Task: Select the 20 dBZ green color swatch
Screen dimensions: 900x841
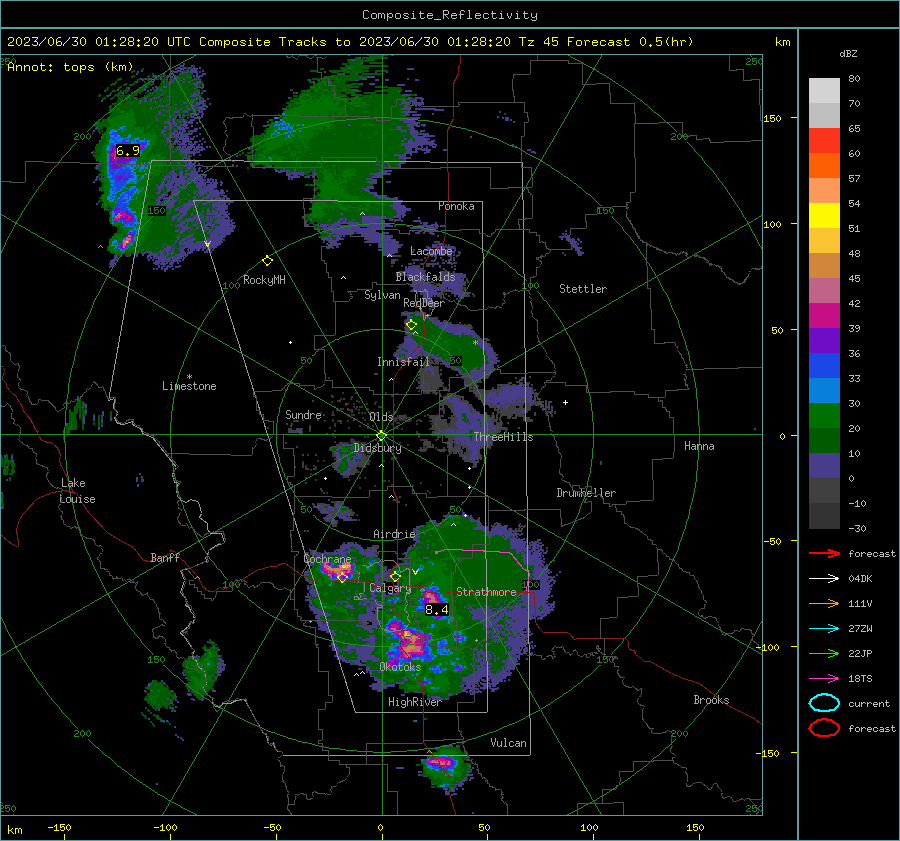Action: point(824,415)
